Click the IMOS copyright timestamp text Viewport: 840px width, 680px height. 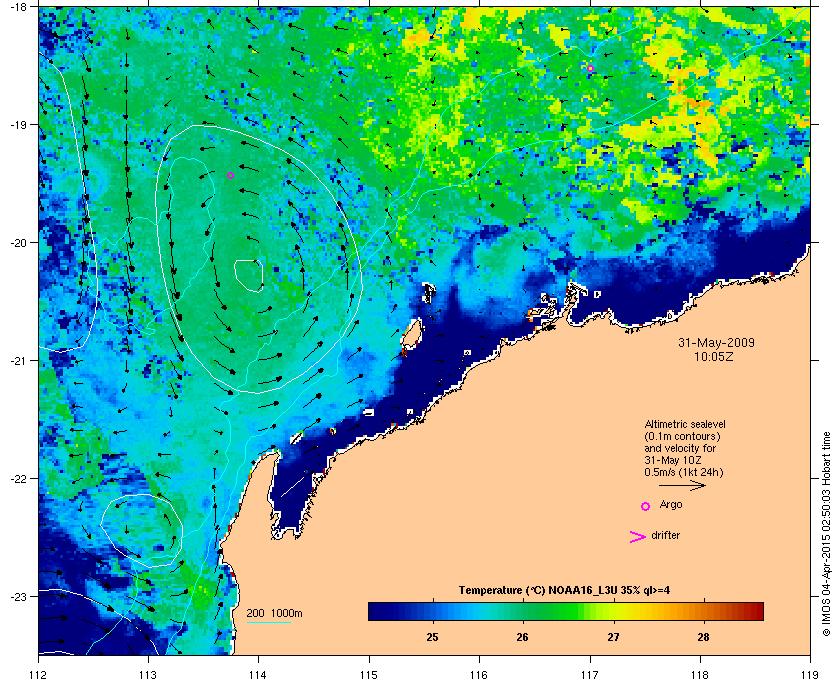coord(826,535)
